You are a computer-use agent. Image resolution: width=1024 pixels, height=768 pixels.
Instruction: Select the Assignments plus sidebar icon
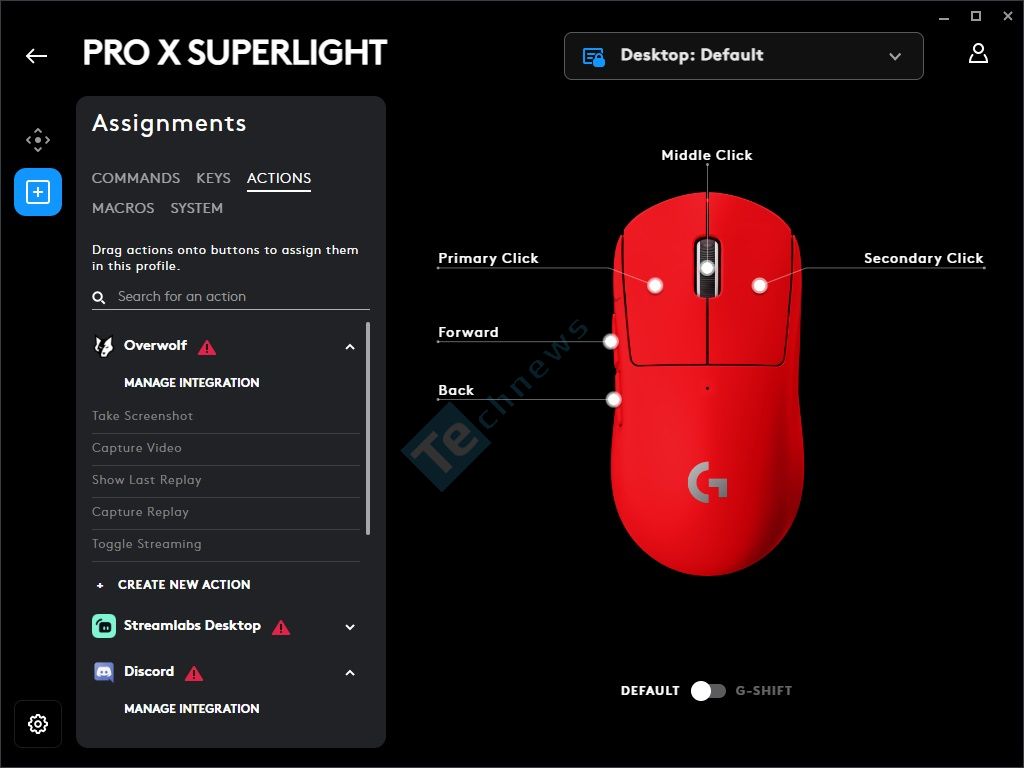[38, 192]
